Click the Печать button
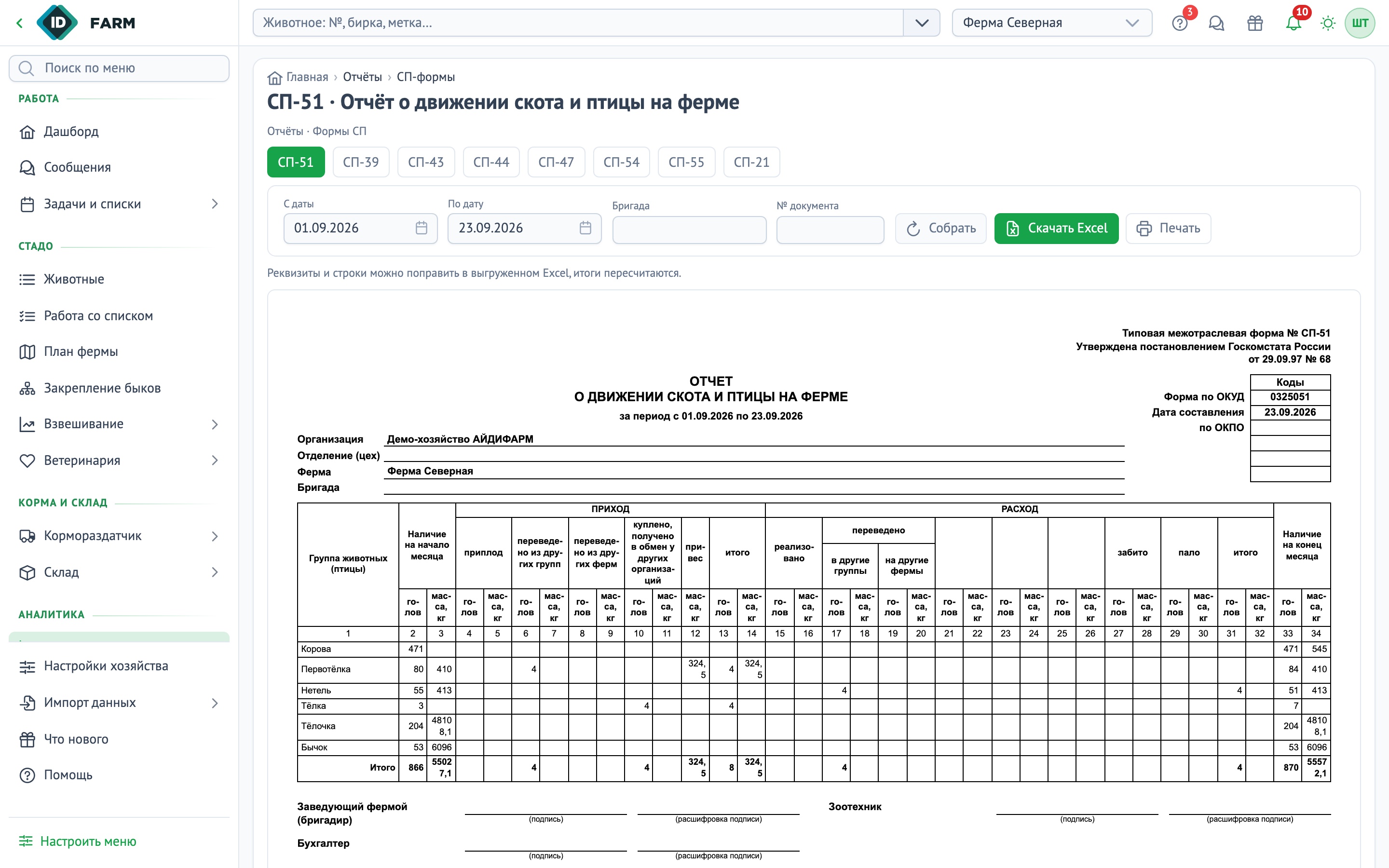The image size is (1389, 868). [1168, 229]
